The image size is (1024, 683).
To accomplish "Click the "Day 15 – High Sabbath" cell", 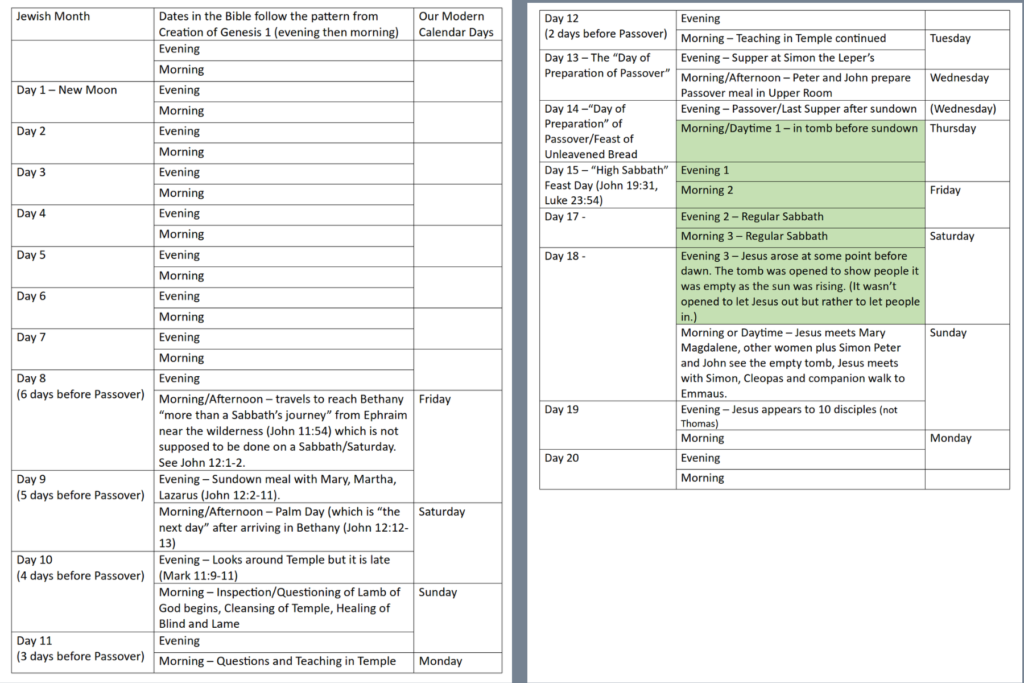I will 607,185.
